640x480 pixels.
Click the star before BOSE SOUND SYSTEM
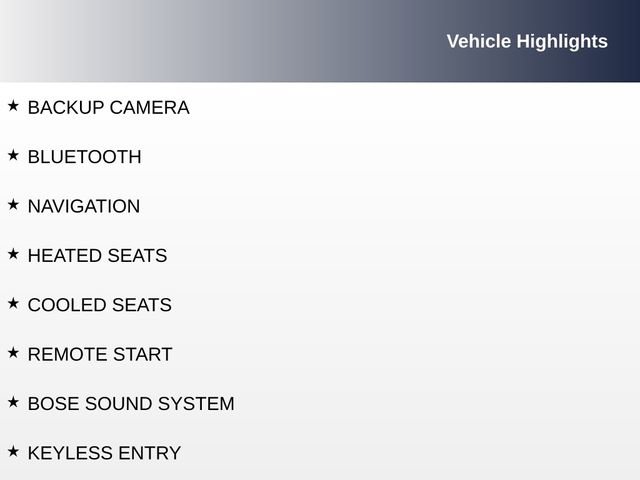coord(13,402)
